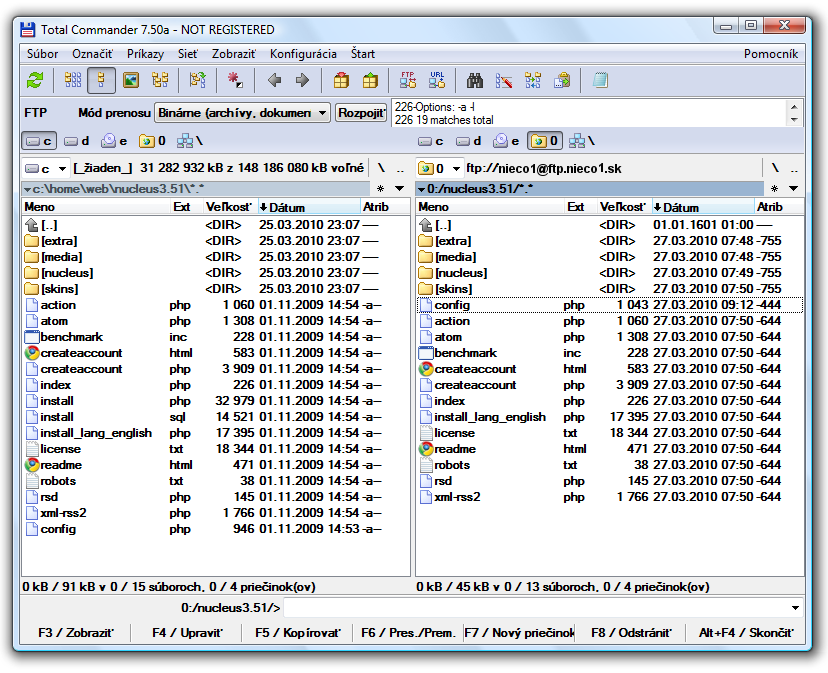Refresh the source panel with the green arrows icon

coord(35,80)
